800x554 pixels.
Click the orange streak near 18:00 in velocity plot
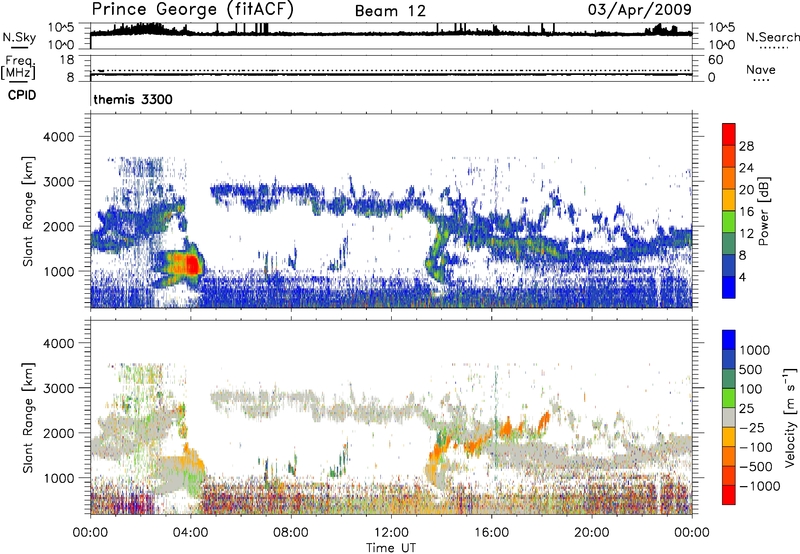coord(544,421)
